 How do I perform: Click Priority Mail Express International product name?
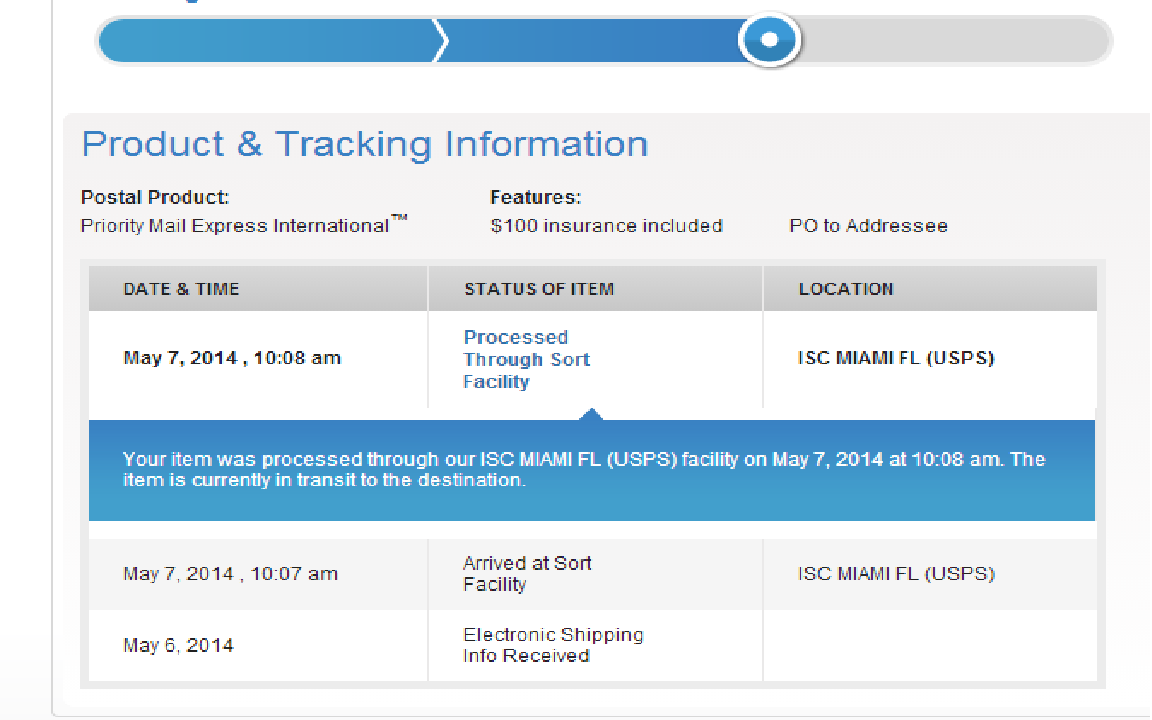point(238,226)
